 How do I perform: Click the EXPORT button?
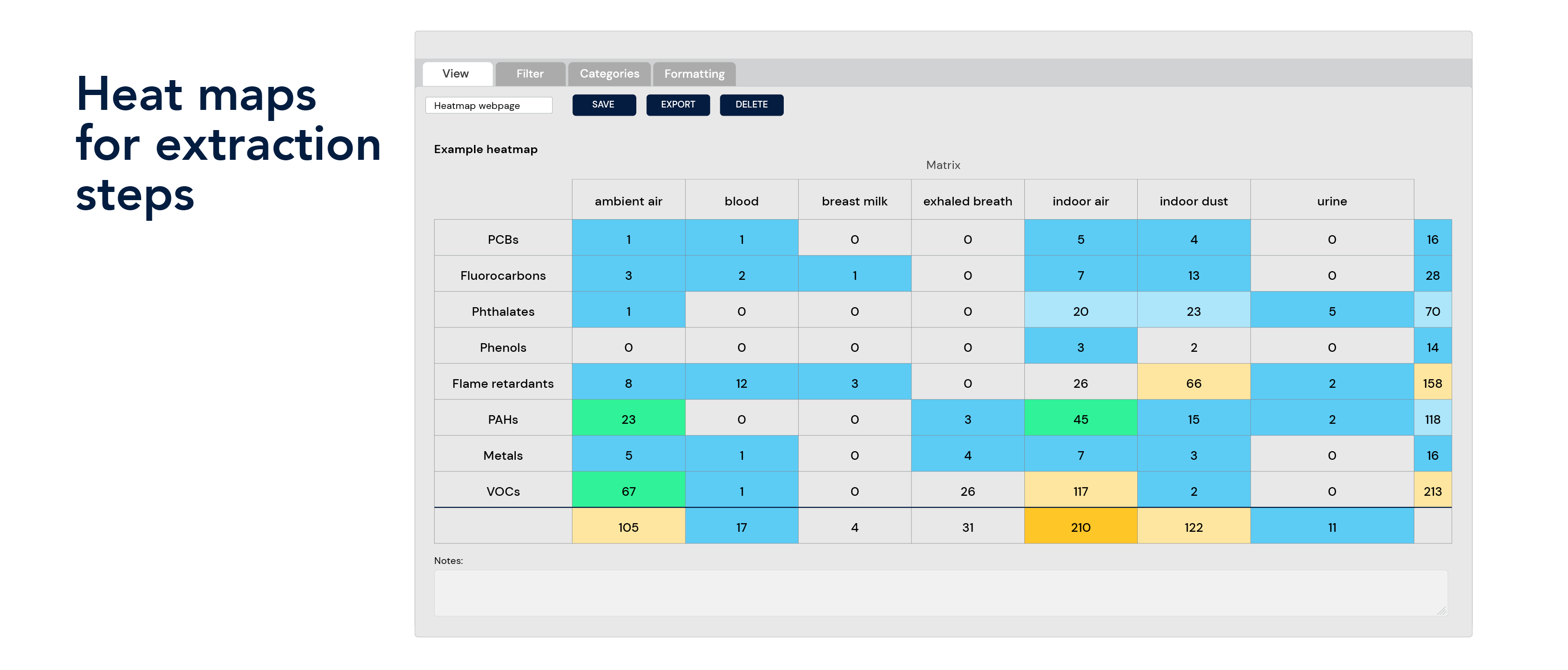[678, 105]
